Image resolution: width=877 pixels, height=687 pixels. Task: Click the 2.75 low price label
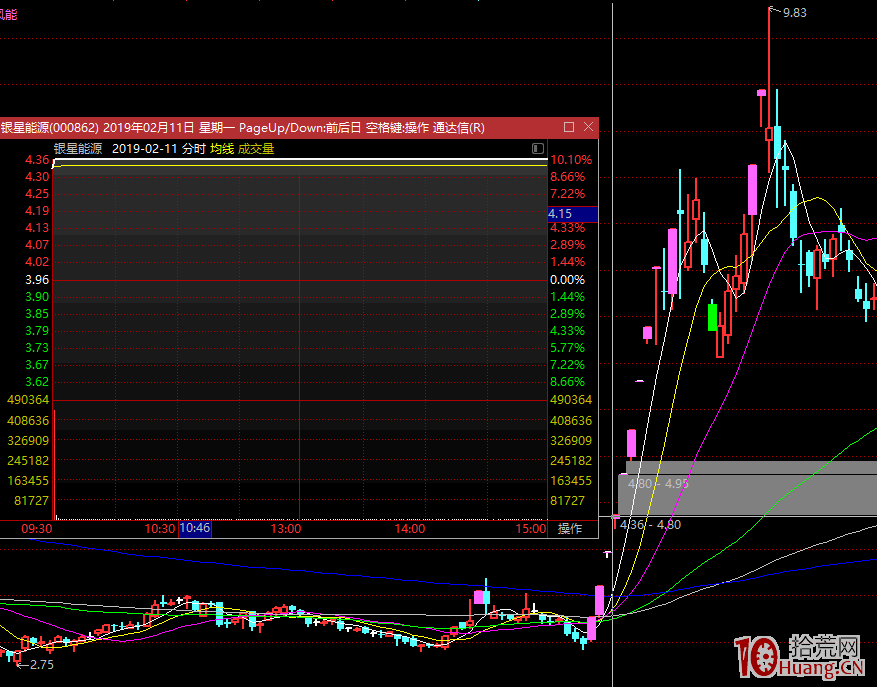point(41,664)
